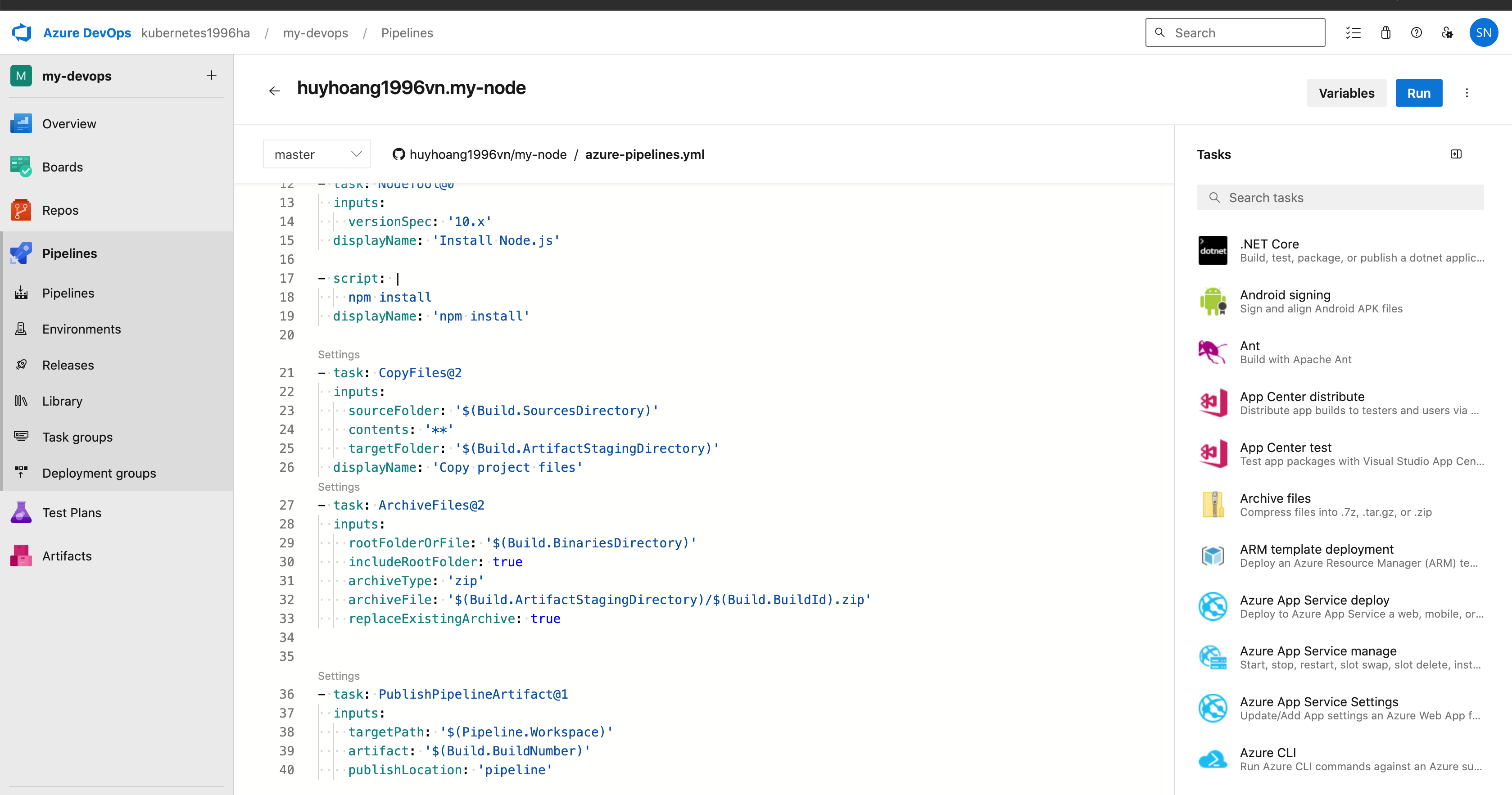Click the Artifacts sidebar icon
The width and height of the screenshot is (1512, 795).
[x=21, y=556]
